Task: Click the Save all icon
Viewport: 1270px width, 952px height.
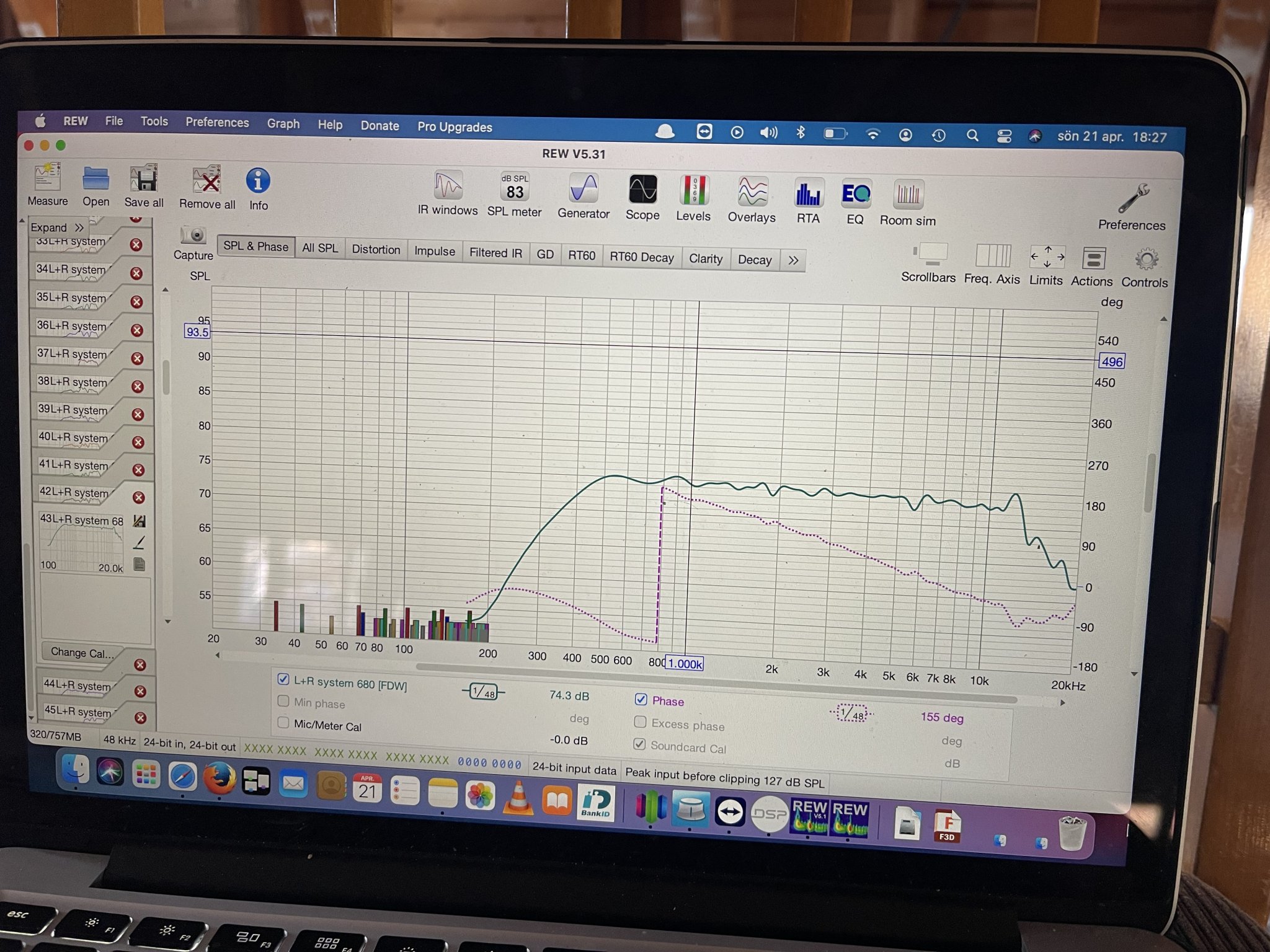Action: 144,186
